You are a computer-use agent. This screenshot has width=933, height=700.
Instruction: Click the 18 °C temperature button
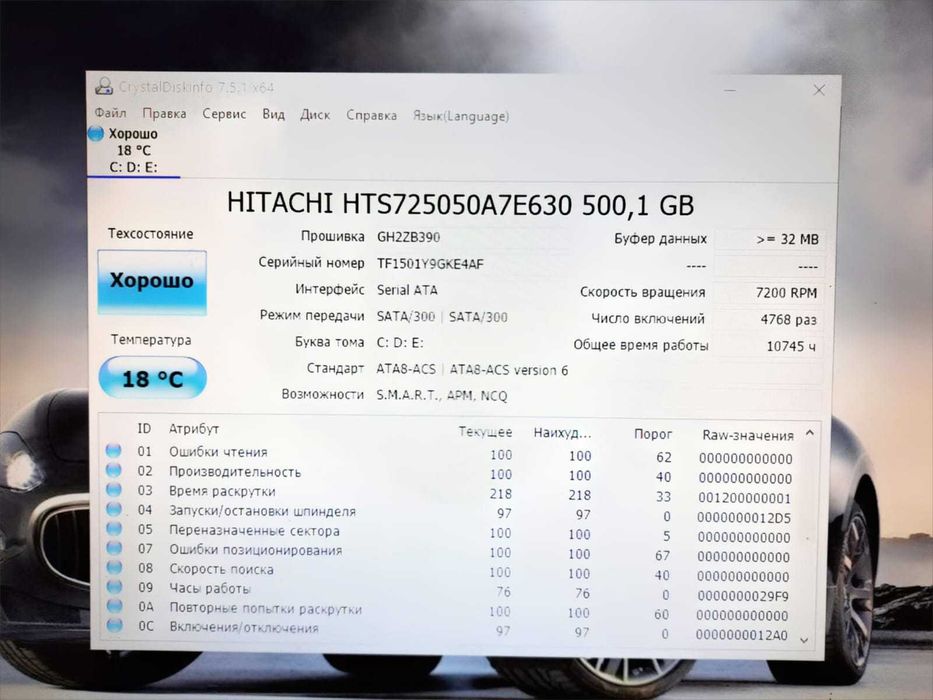153,377
